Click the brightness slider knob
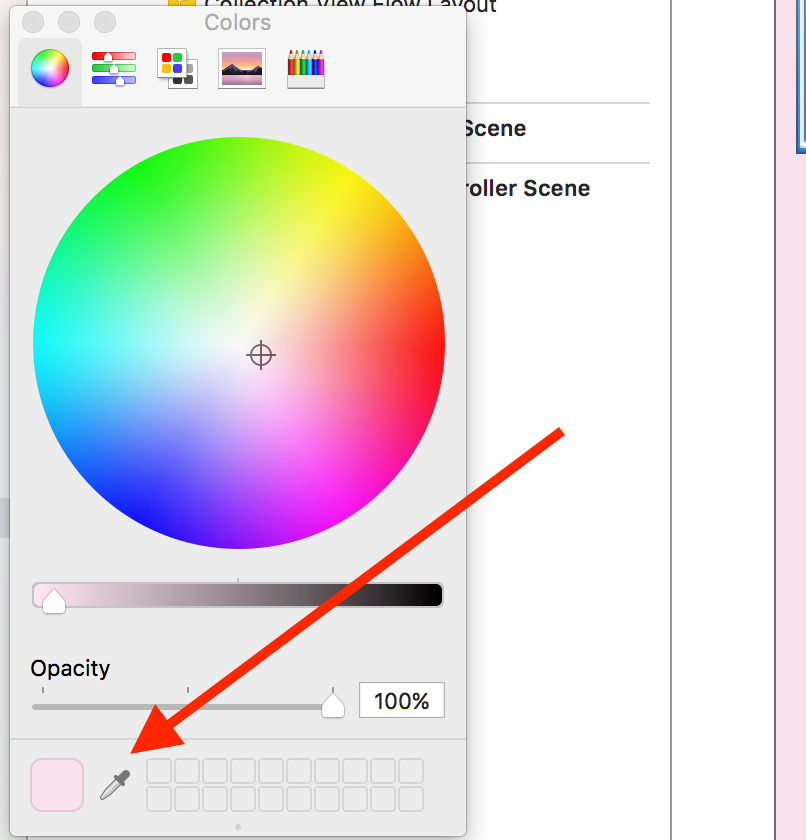 coord(53,598)
